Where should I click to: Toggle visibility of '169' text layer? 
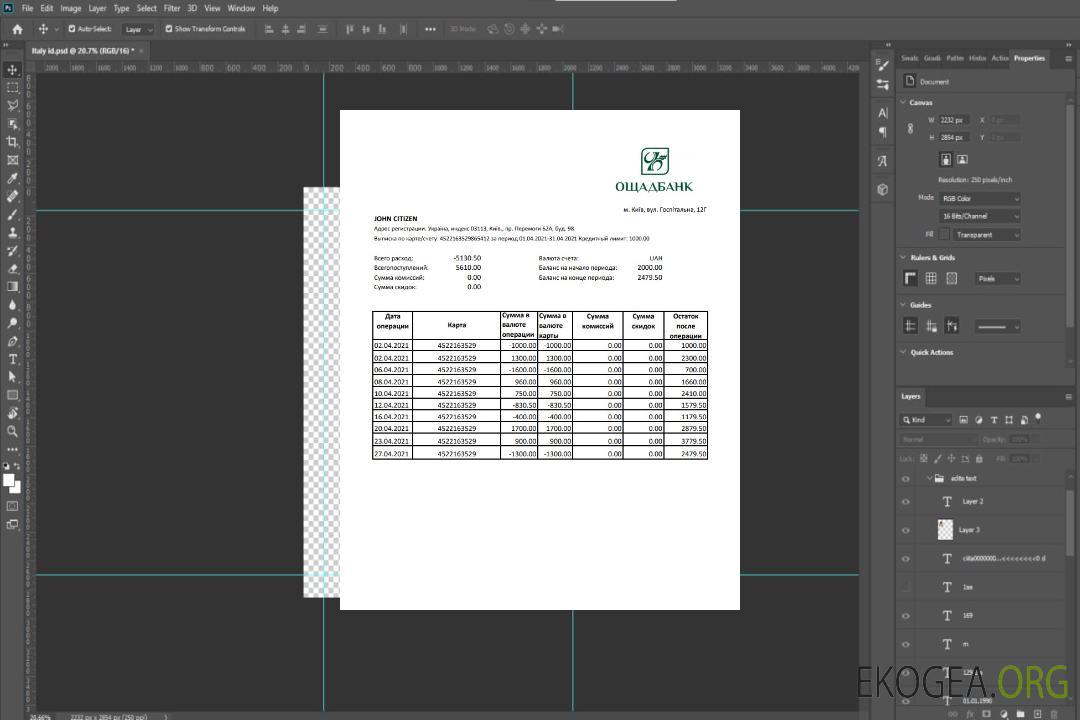click(x=906, y=616)
